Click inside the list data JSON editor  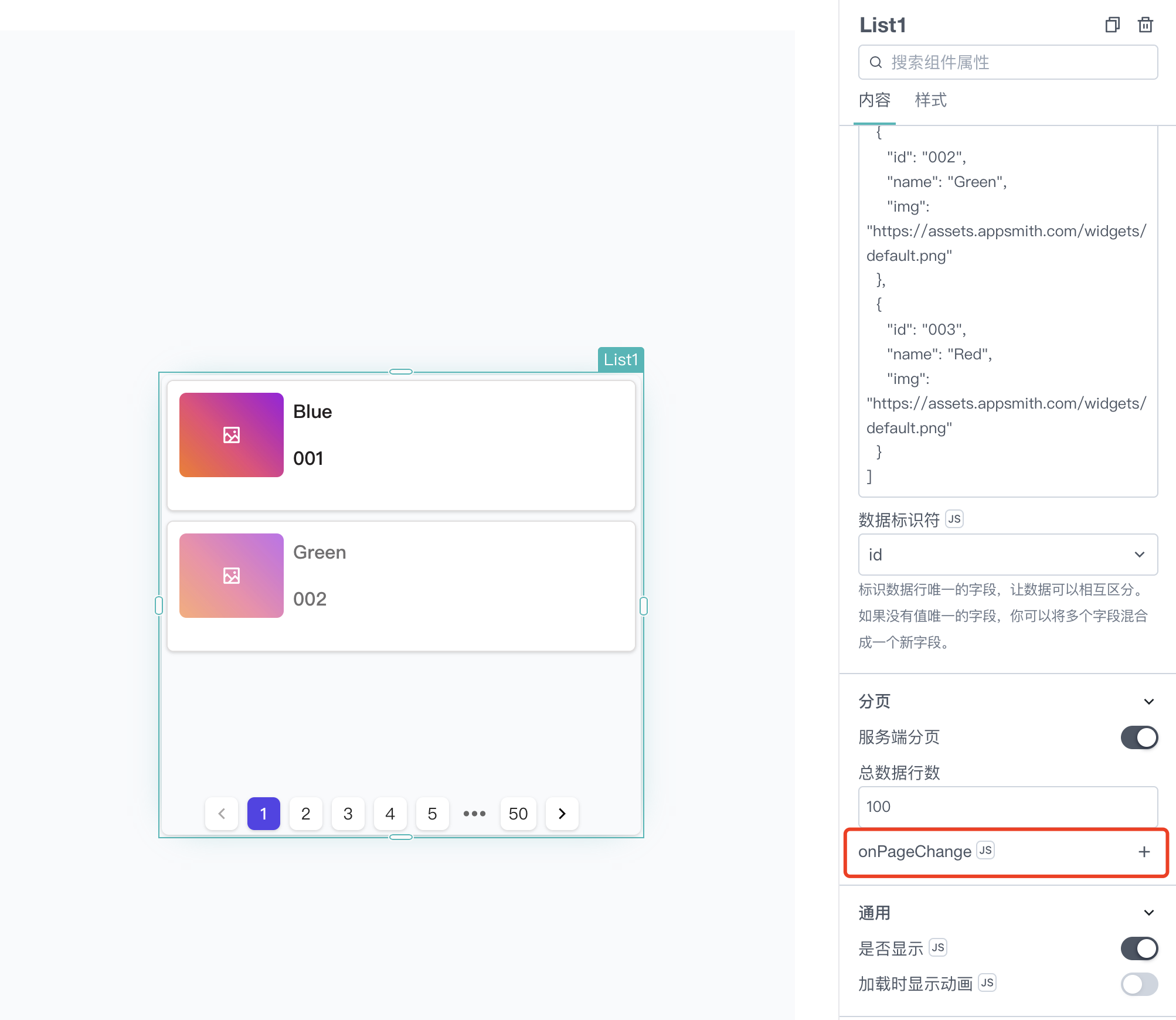pyautogui.click(x=1008, y=311)
